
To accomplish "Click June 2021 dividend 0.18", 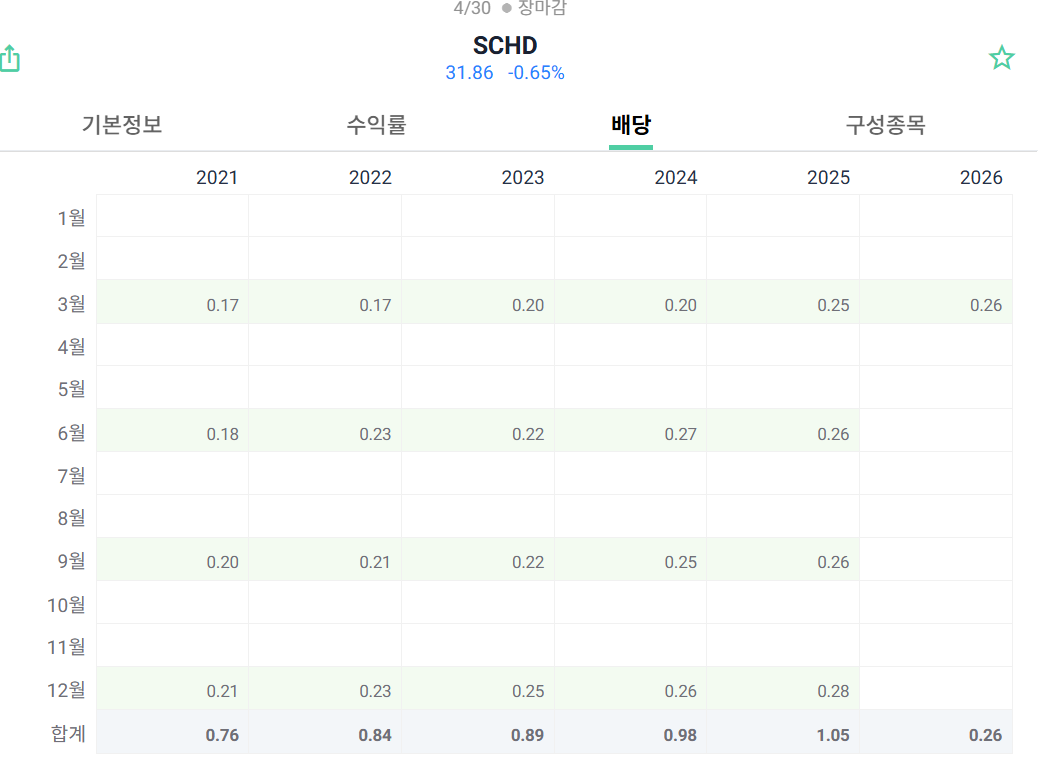I will [x=222, y=434].
